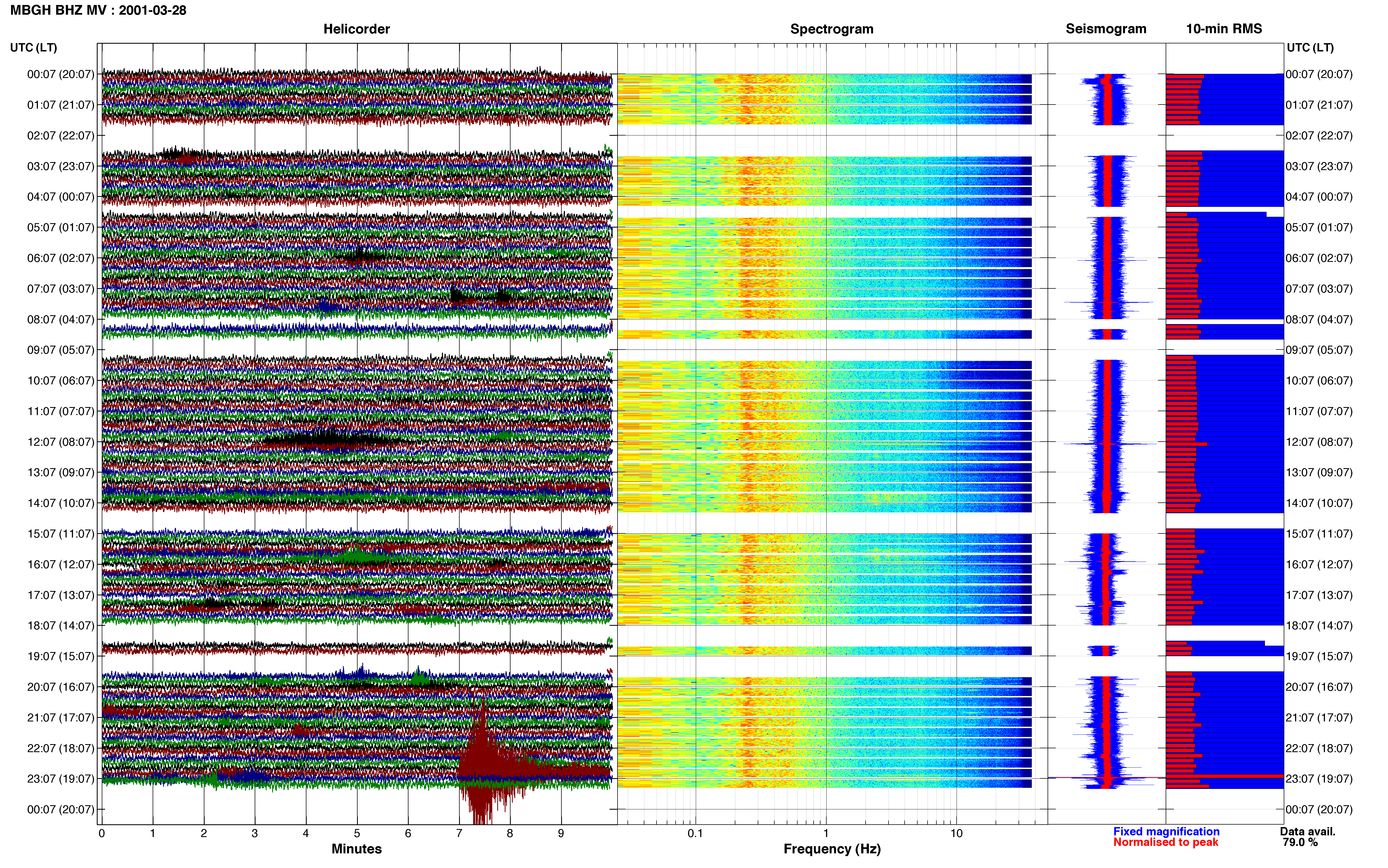Click left time label '03:07 (23:07)'
Image resolution: width=1388 pixels, height=868 pixels.
pos(61,166)
